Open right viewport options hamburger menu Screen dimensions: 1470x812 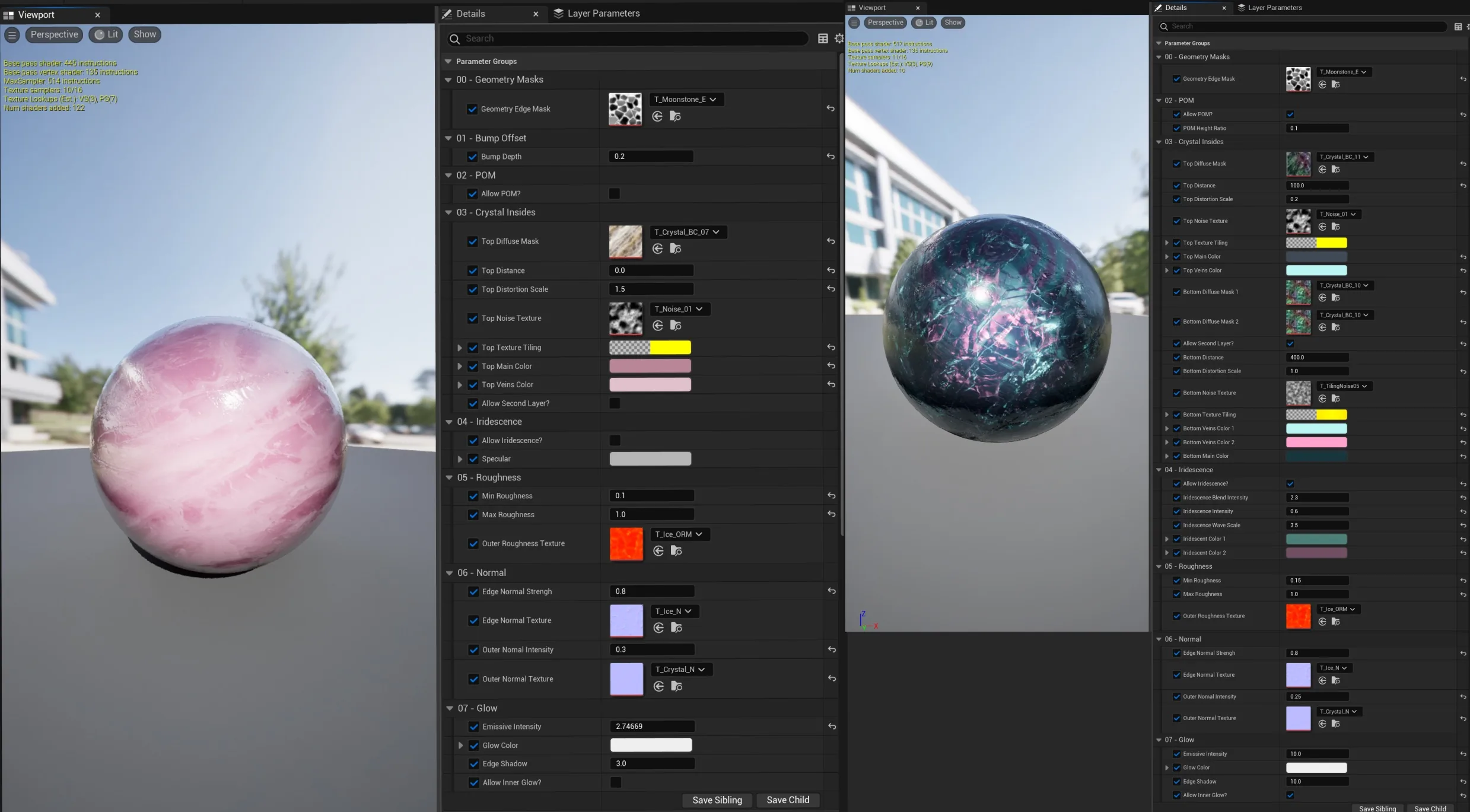click(854, 23)
